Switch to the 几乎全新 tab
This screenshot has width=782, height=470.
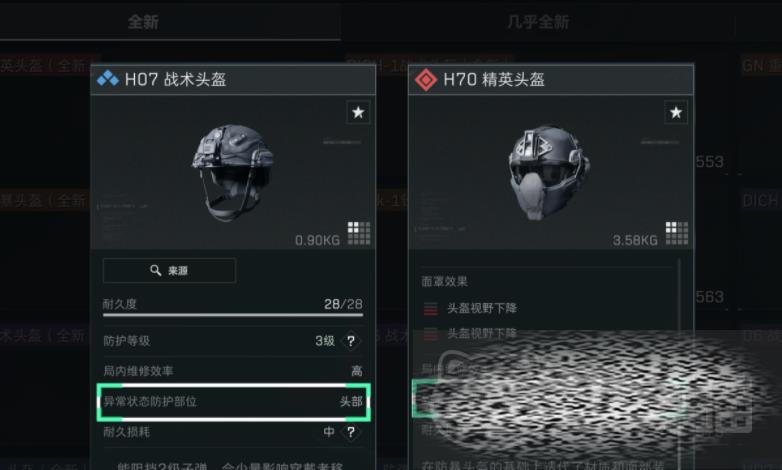pos(538,22)
